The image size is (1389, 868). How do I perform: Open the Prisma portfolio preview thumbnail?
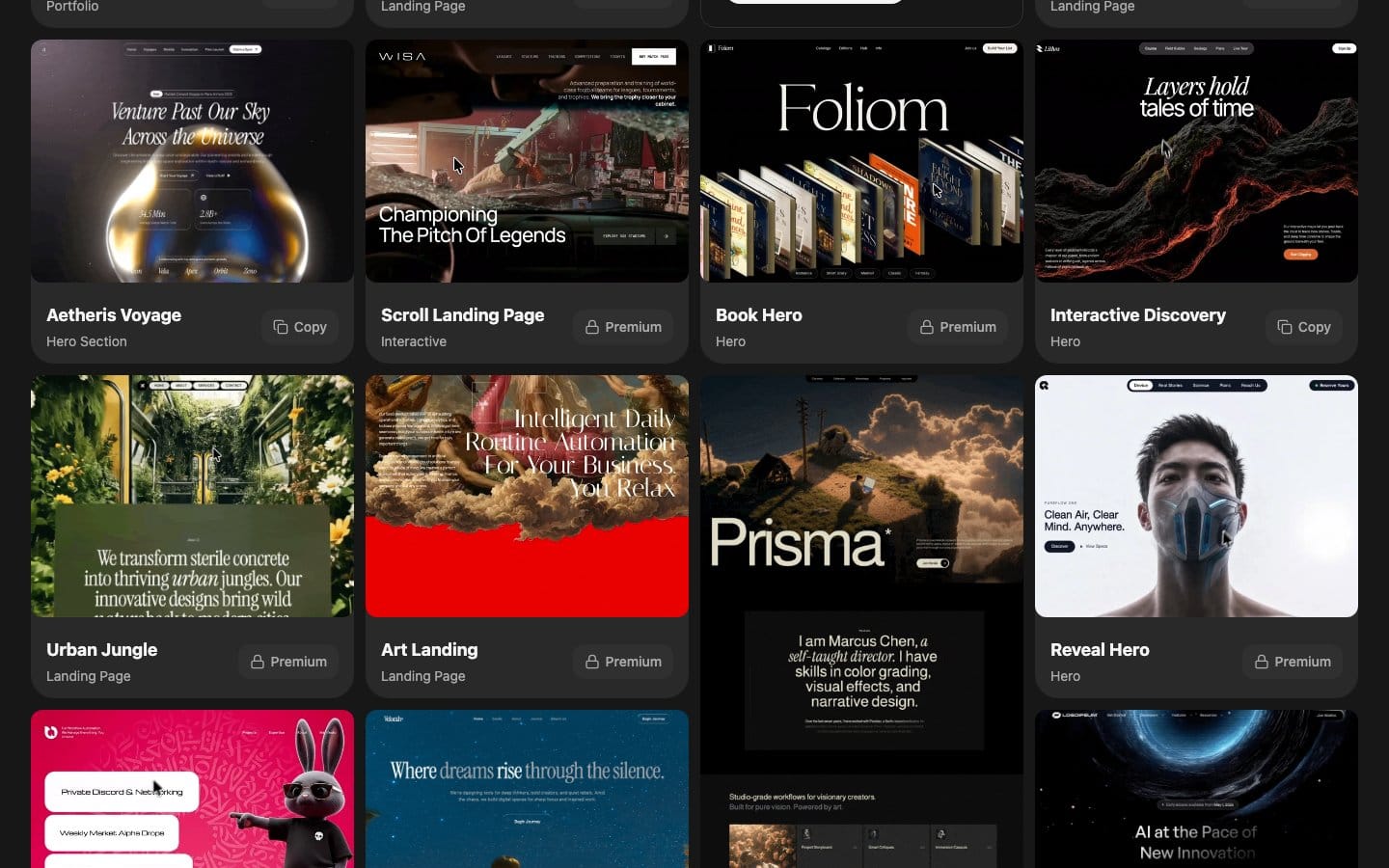pos(861,621)
